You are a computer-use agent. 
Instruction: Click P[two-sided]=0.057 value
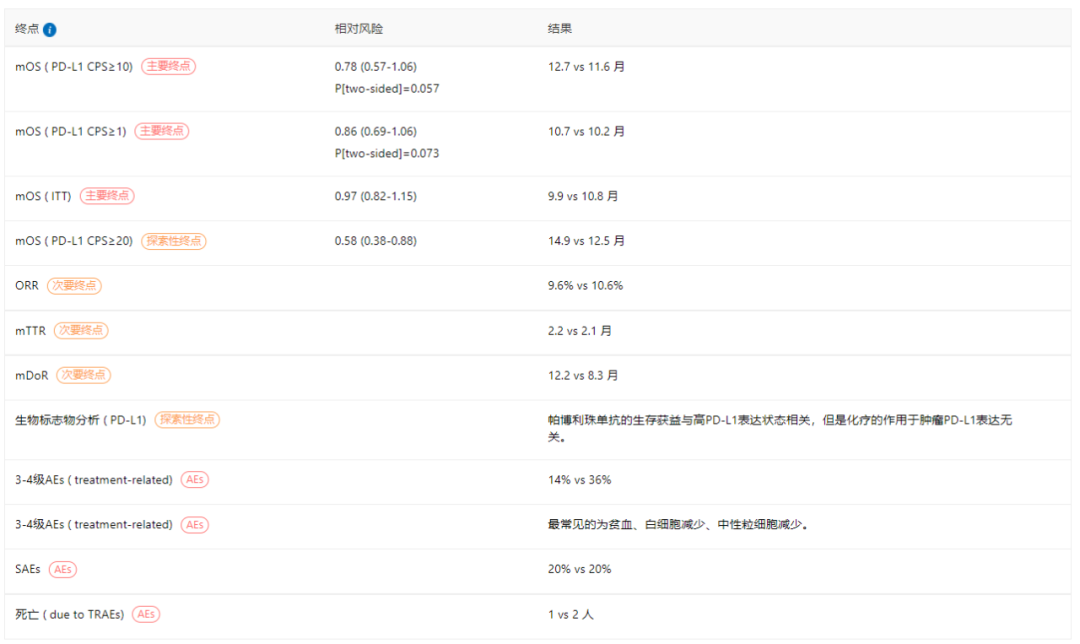click(386, 89)
